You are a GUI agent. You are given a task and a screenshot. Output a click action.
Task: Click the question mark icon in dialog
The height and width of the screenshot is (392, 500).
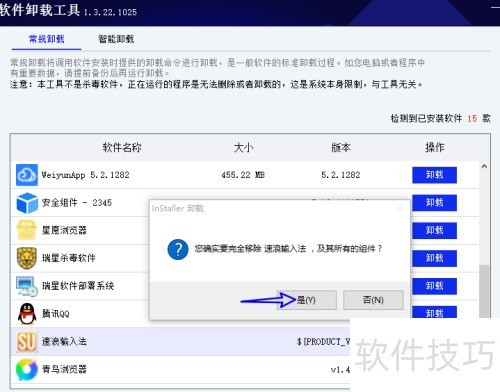pos(178,249)
